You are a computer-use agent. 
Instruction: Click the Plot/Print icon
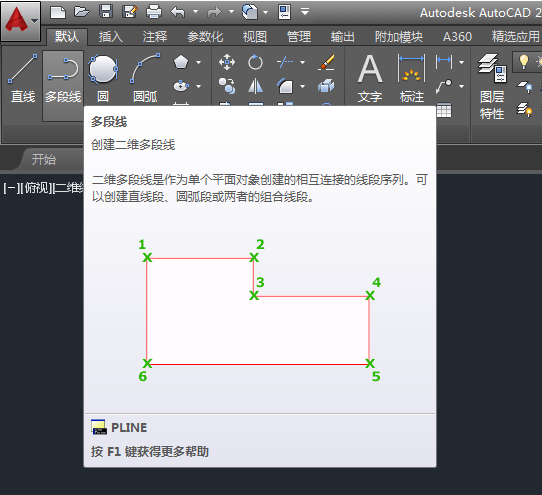(153, 12)
